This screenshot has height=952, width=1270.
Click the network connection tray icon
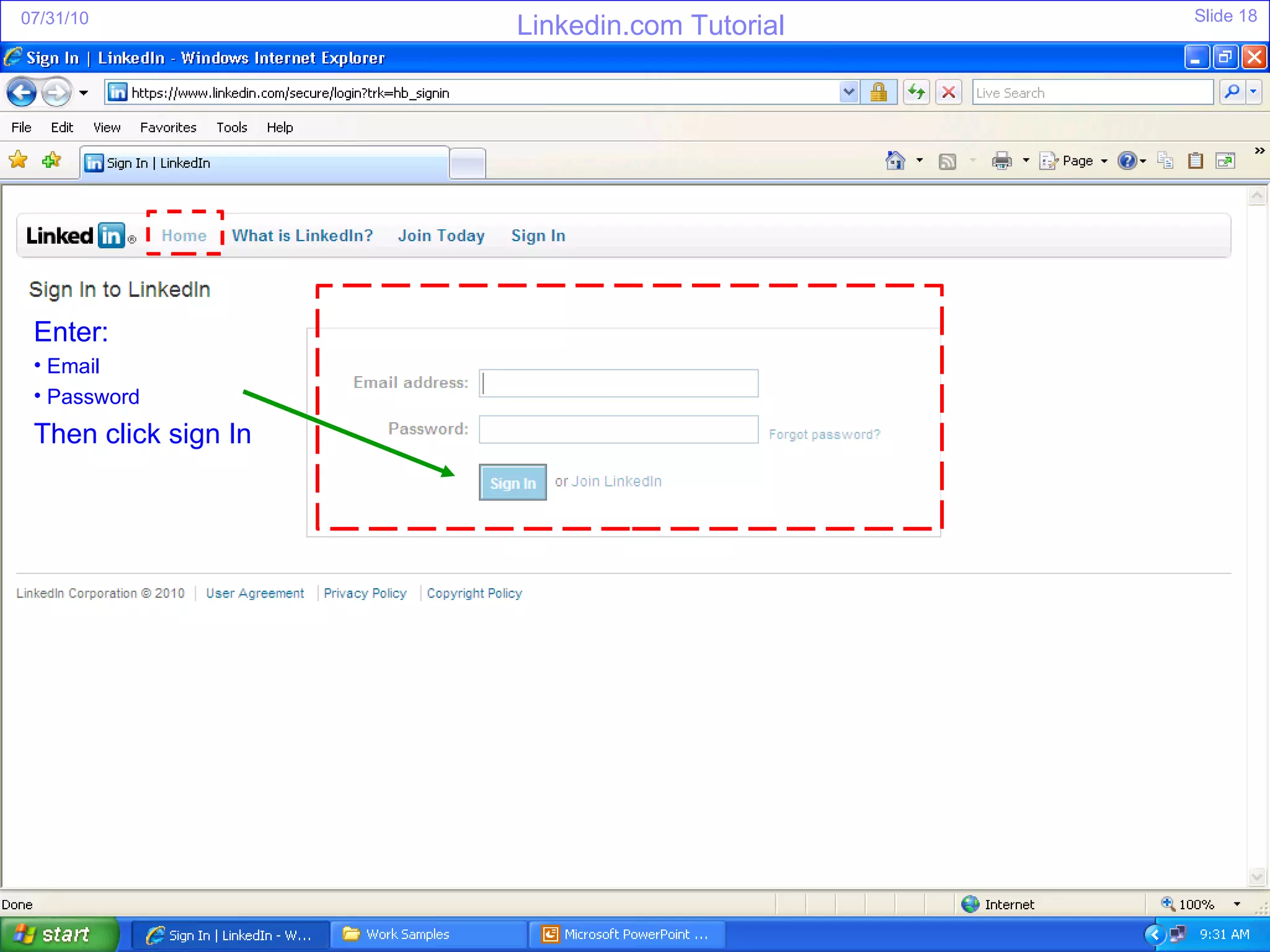(x=1177, y=935)
